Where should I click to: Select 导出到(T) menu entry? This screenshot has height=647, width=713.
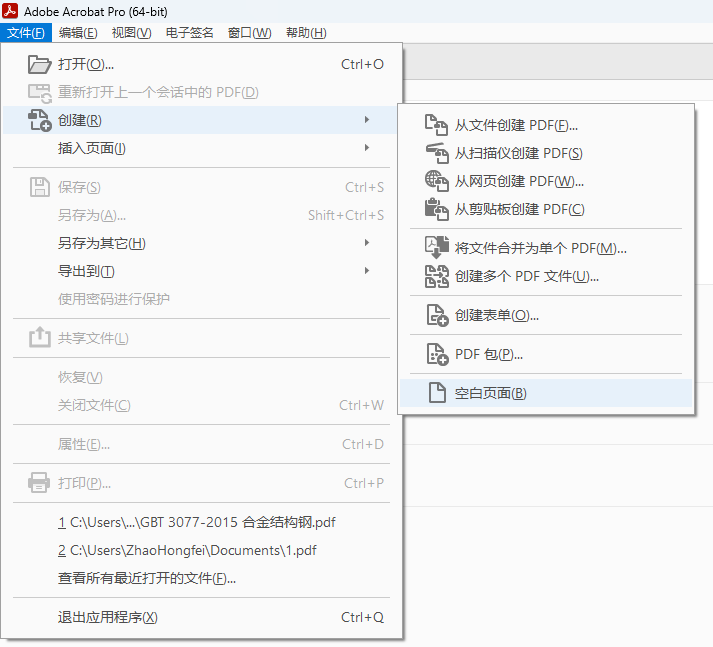pyautogui.click(x=202, y=271)
